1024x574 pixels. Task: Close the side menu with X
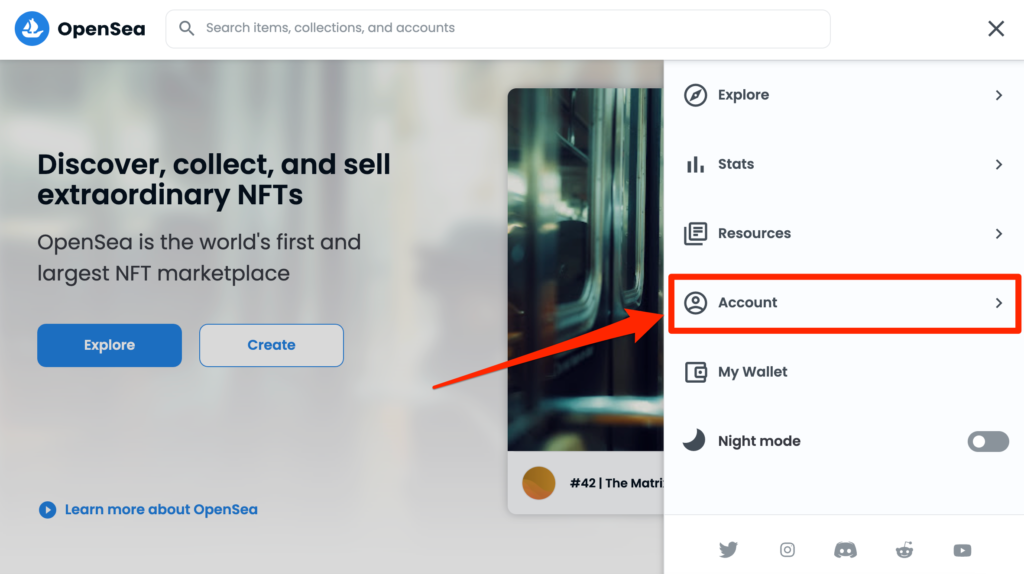click(996, 29)
